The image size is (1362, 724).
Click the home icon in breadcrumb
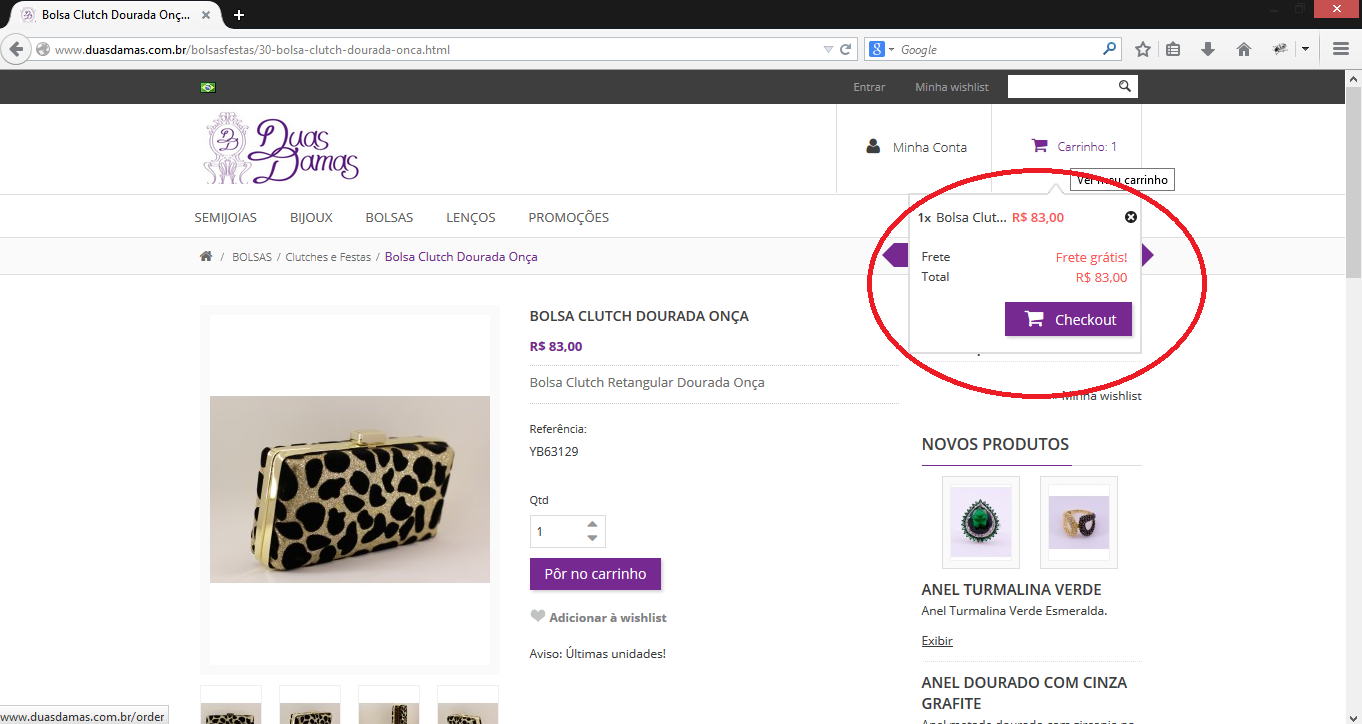click(206, 256)
